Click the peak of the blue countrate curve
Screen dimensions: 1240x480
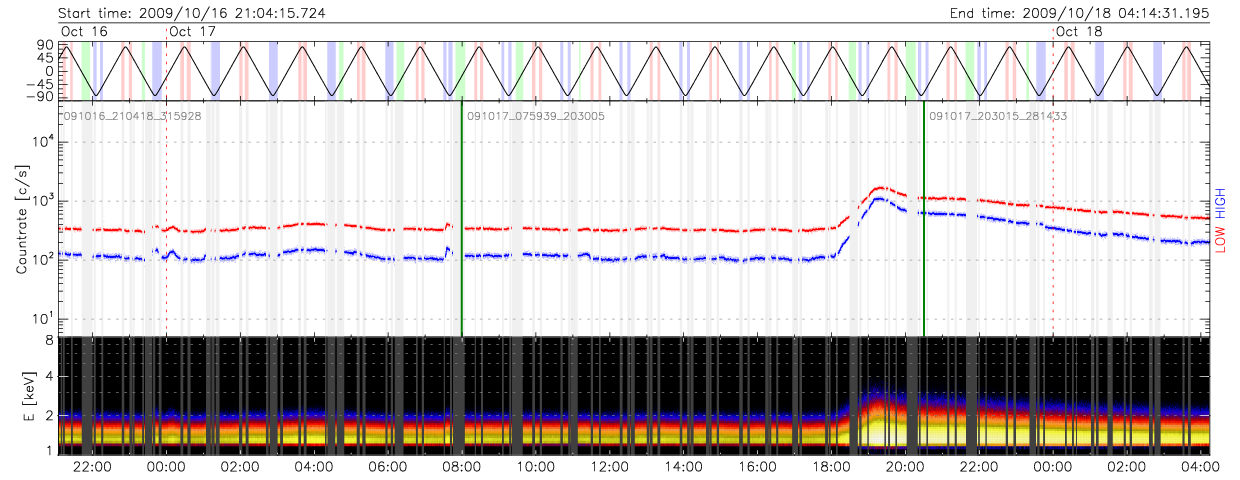(x=878, y=198)
